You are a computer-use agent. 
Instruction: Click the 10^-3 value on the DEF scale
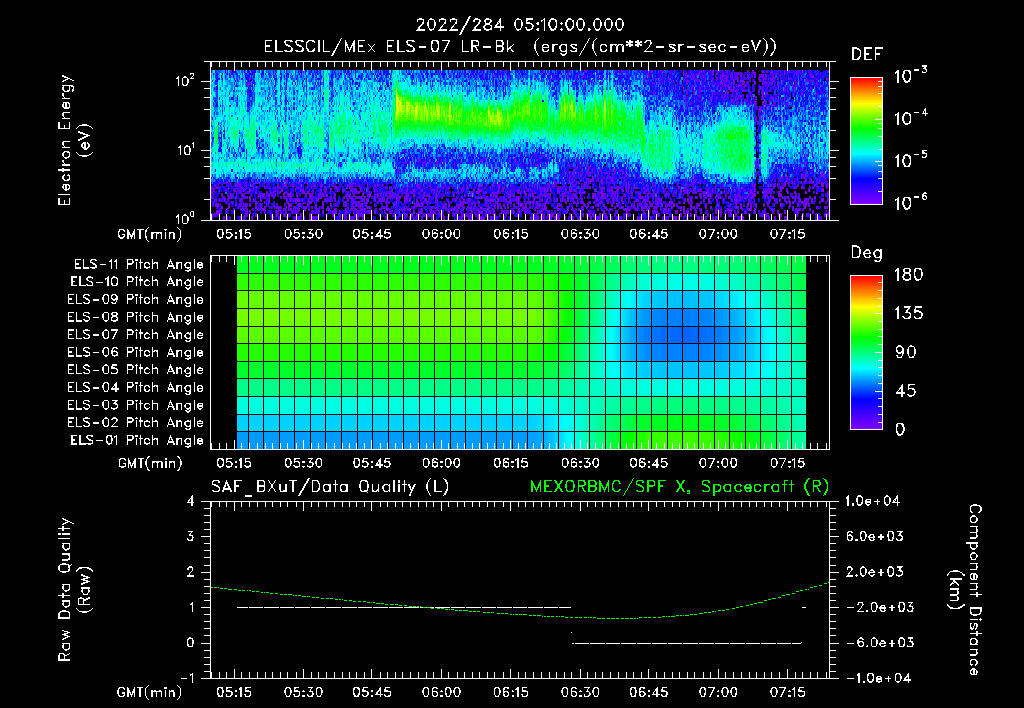[x=910, y=76]
